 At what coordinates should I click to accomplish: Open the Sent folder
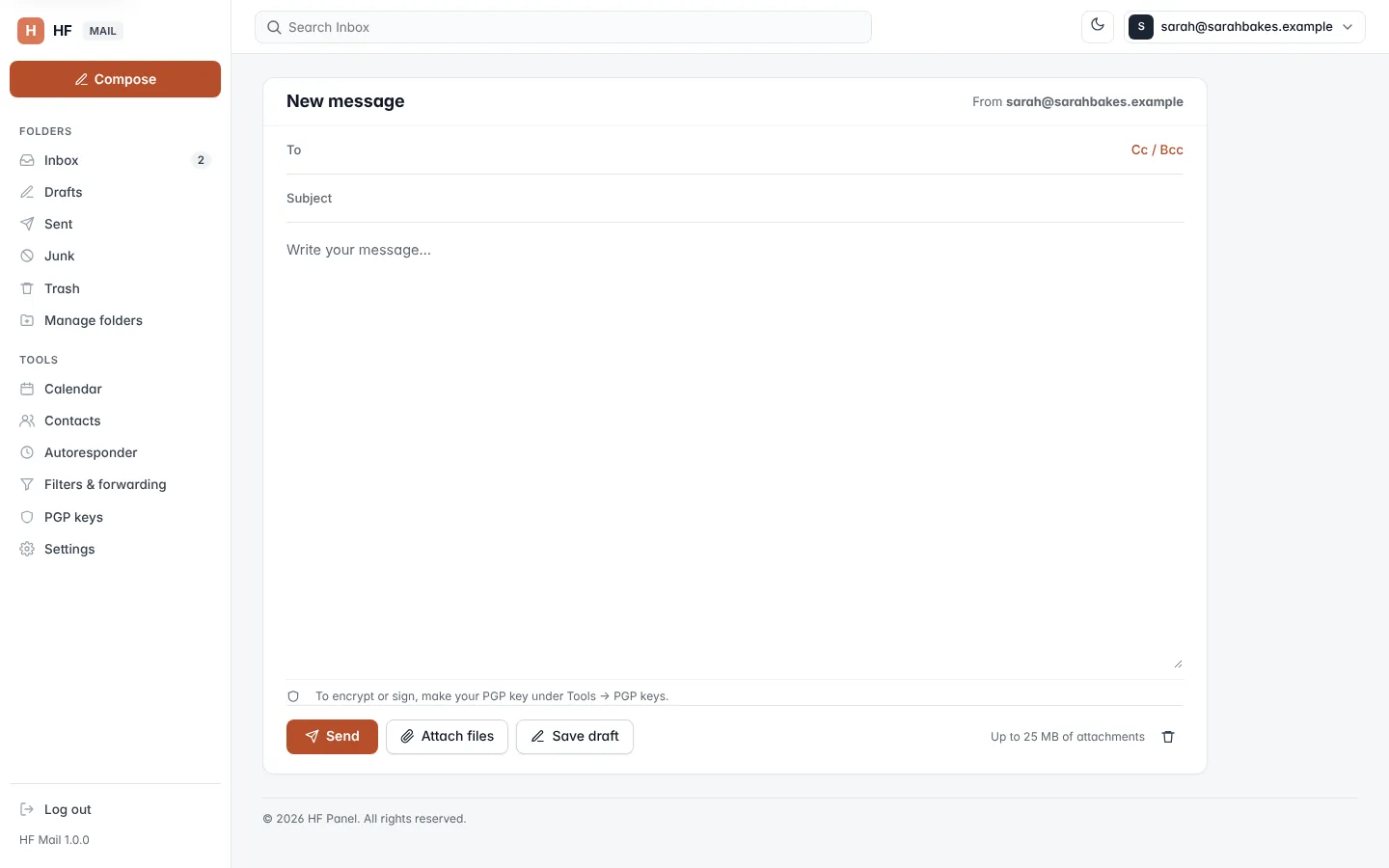(115, 224)
